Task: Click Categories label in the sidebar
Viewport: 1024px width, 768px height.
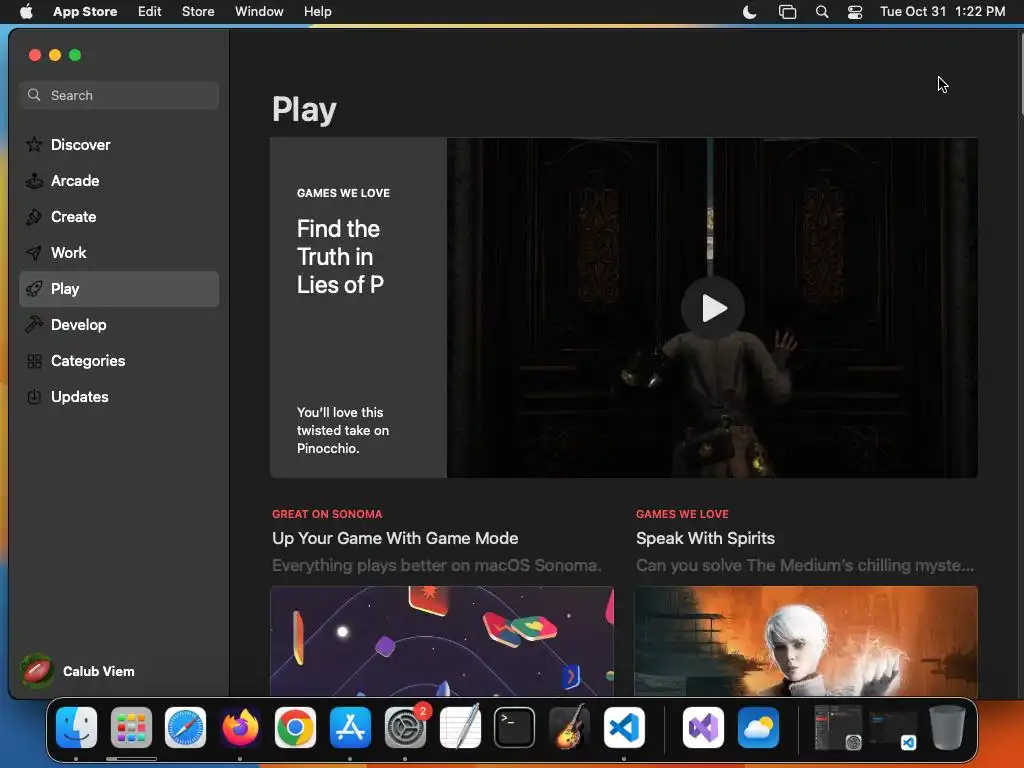Action: point(88,360)
